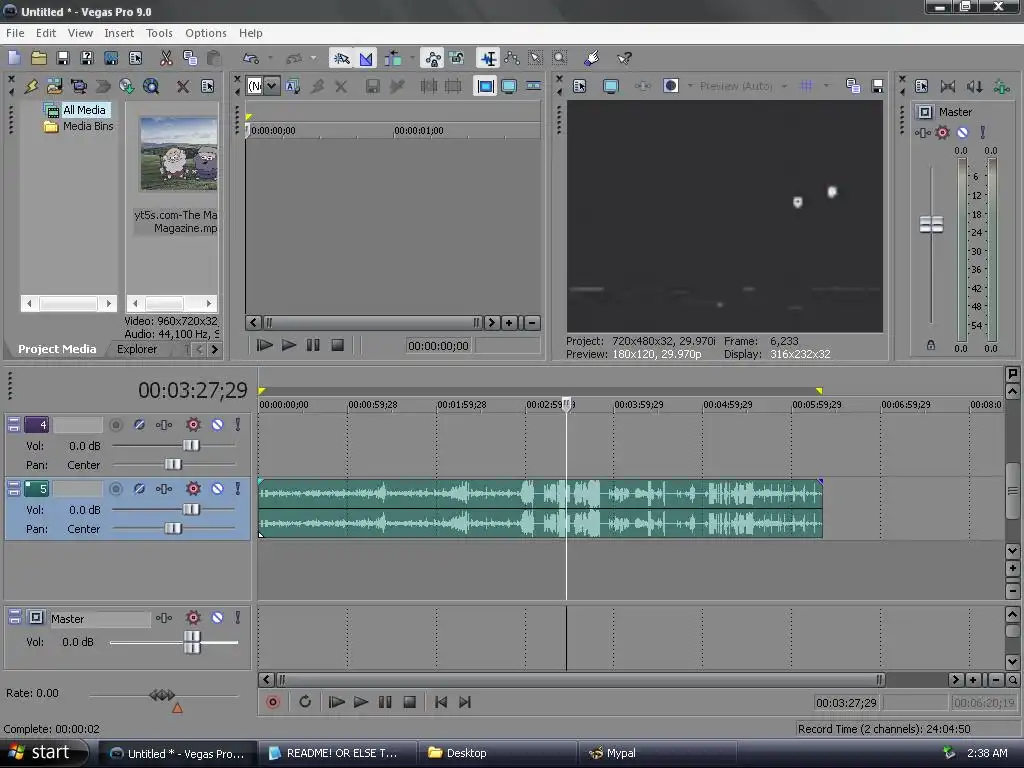Switch to Project Media tab
This screenshot has width=1024, height=768.
[x=57, y=349]
